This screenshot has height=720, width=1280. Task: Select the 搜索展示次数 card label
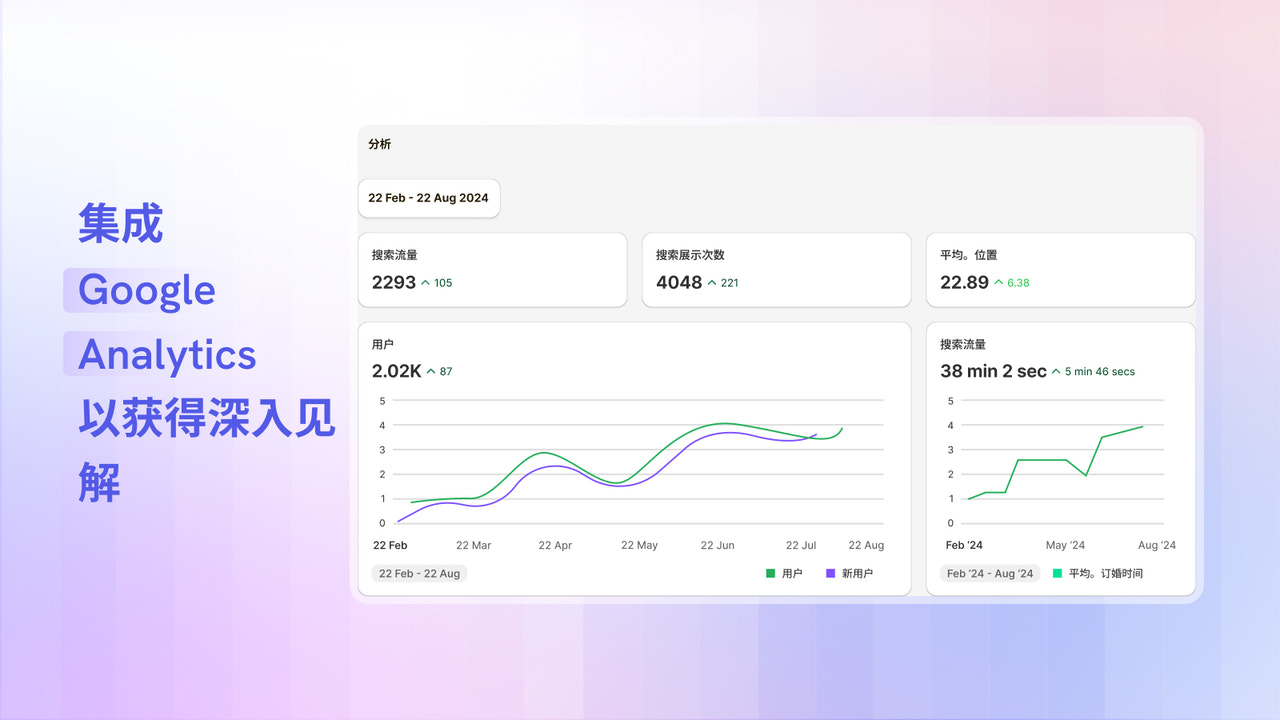[x=690, y=255]
